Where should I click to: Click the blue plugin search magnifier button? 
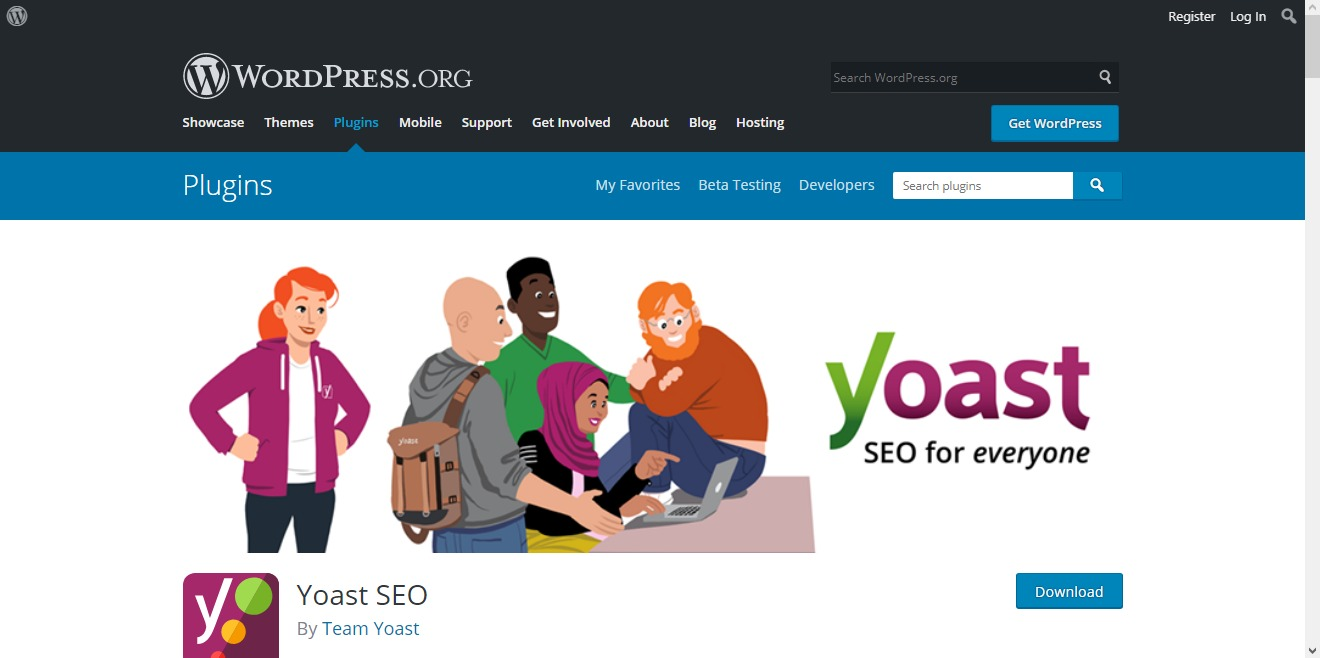pyautogui.click(x=1097, y=185)
